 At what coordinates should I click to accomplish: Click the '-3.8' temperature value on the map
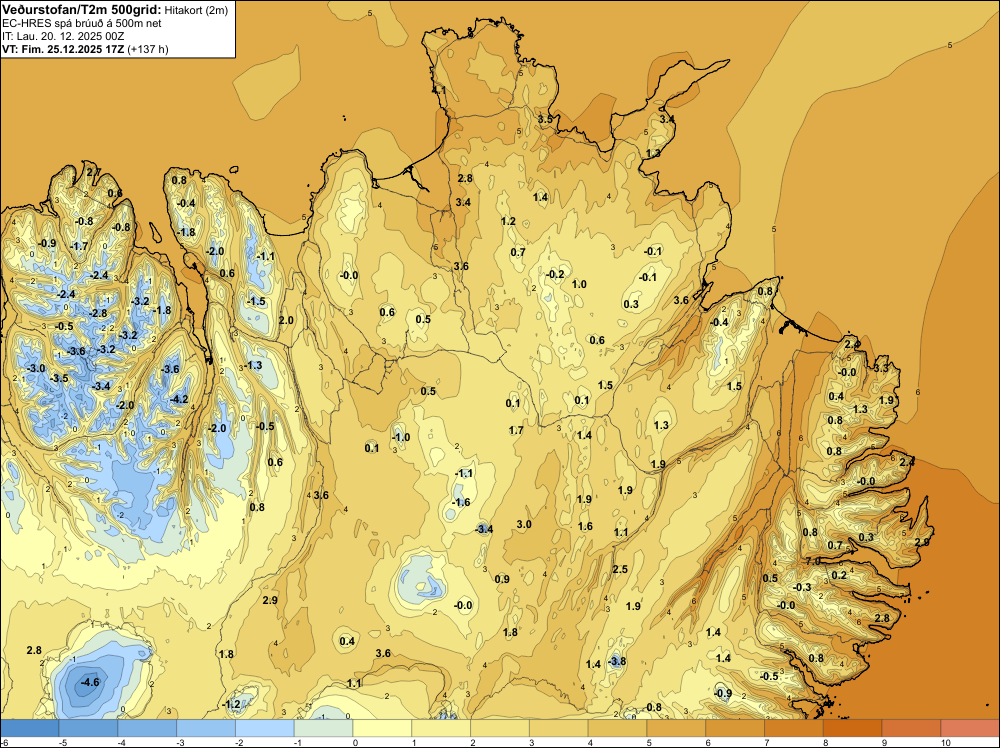tap(617, 662)
